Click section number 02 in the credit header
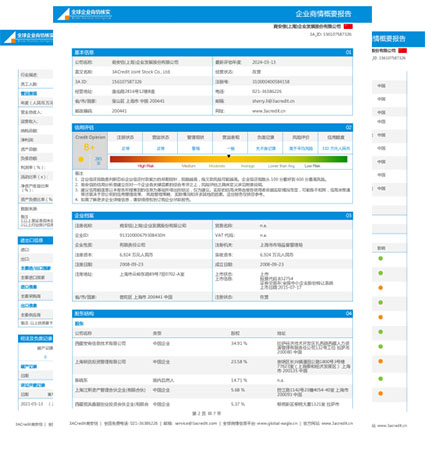 point(348,127)
